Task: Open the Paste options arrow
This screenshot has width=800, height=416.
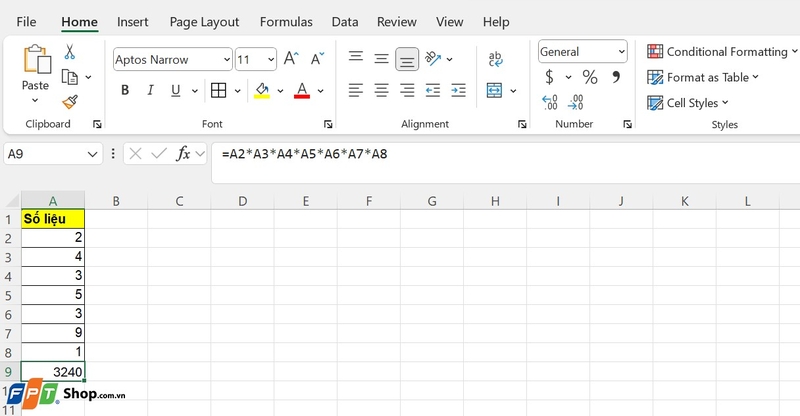Action: pyautogui.click(x=35, y=101)
